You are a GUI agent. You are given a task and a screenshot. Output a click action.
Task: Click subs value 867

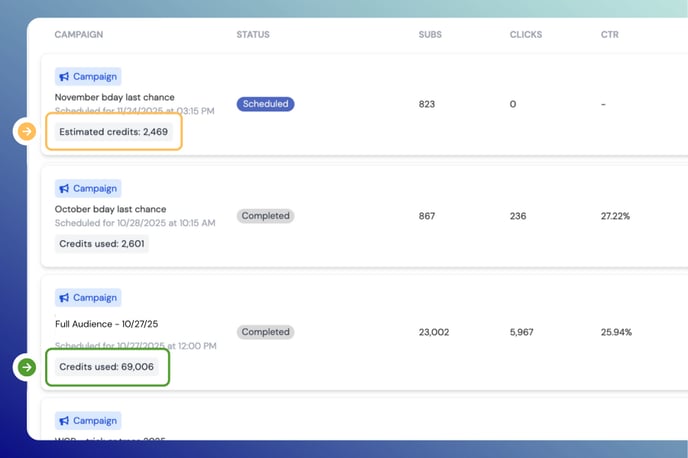[x=426, y=216]
